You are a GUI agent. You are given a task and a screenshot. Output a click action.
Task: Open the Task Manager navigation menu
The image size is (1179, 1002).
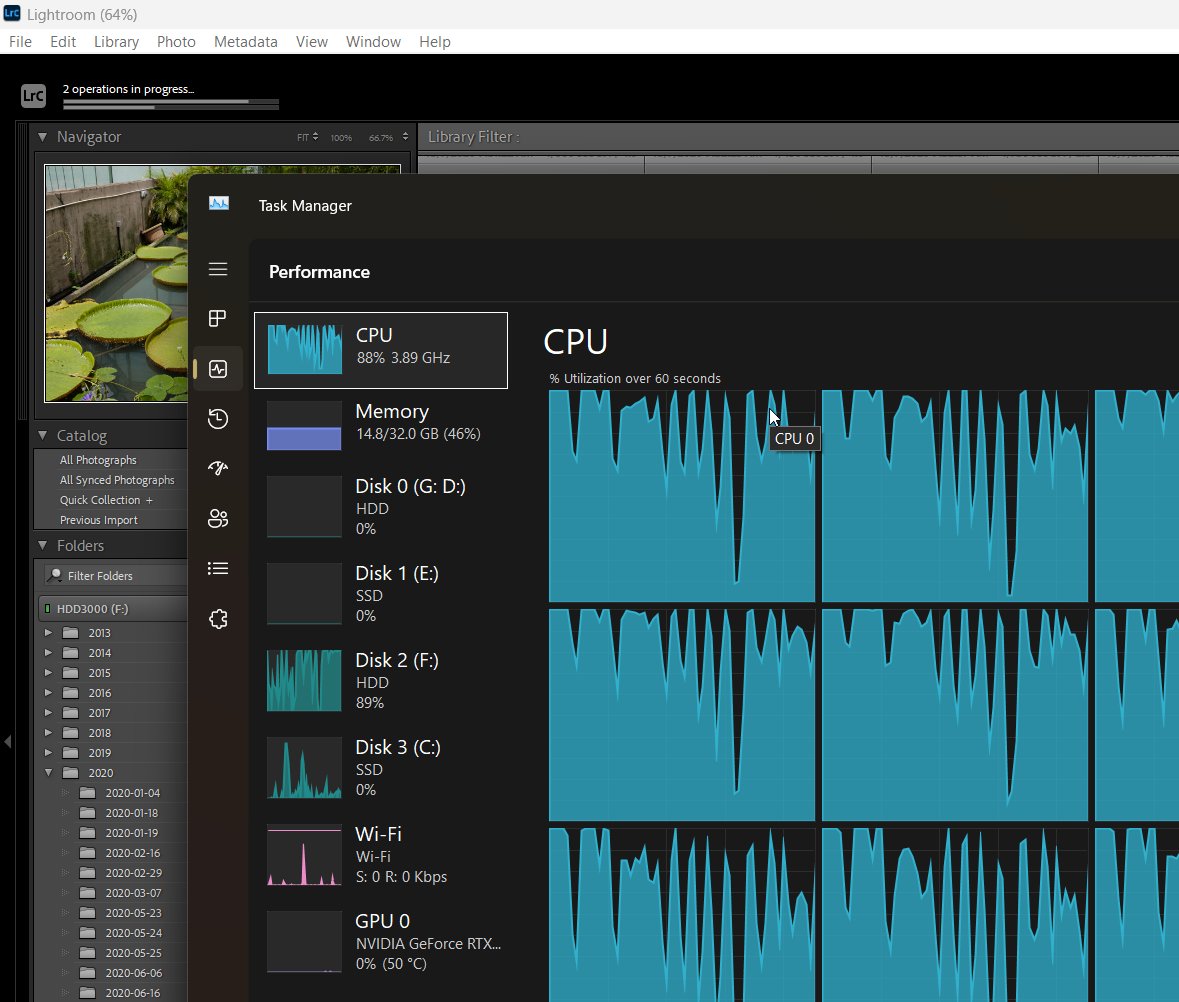(x=218, y=269)
